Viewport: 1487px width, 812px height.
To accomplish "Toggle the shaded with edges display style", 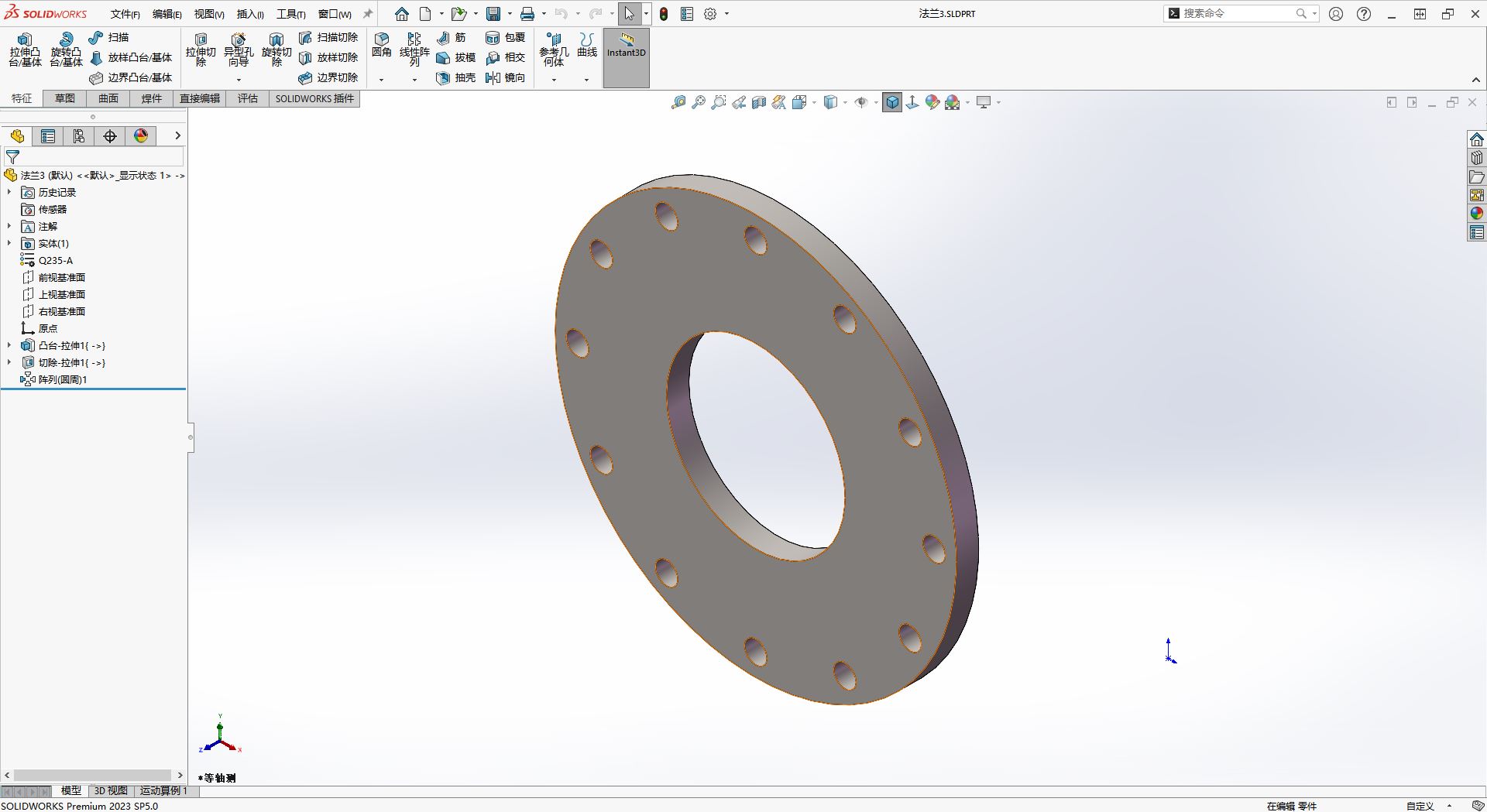I will (892, 102).
